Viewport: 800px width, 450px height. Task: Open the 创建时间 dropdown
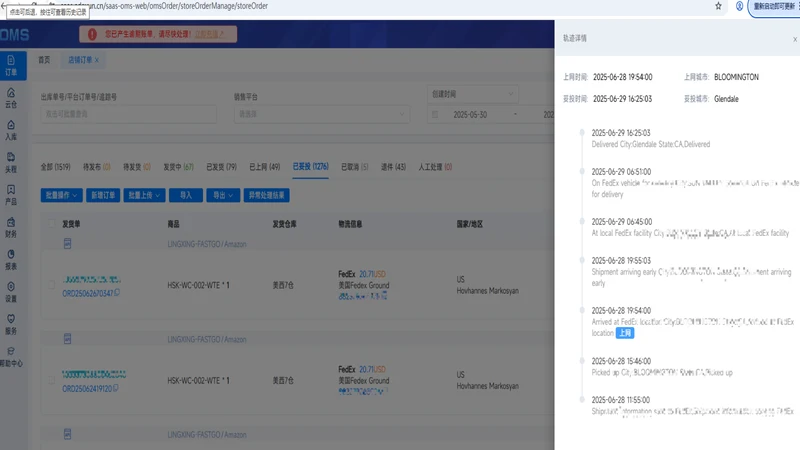coord(473,94)
